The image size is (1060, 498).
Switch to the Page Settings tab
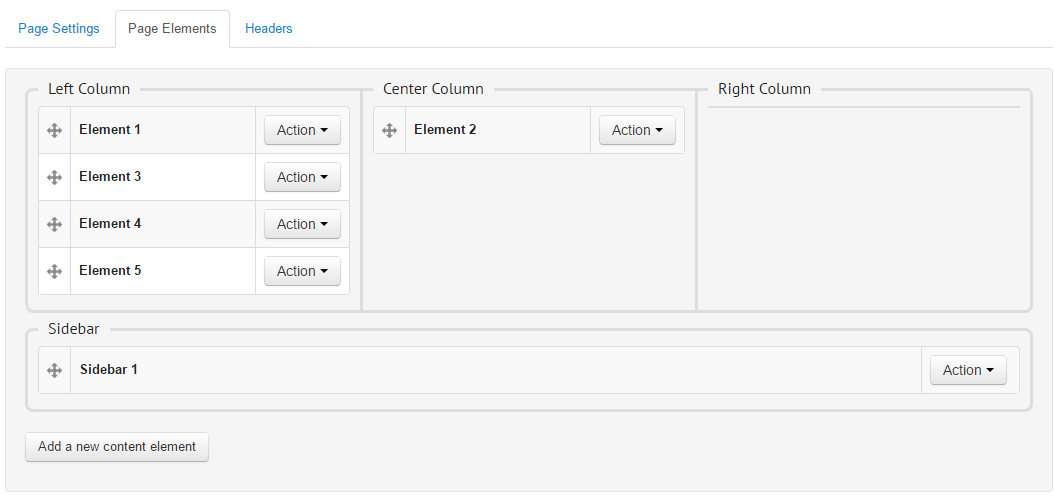point(59,29)
